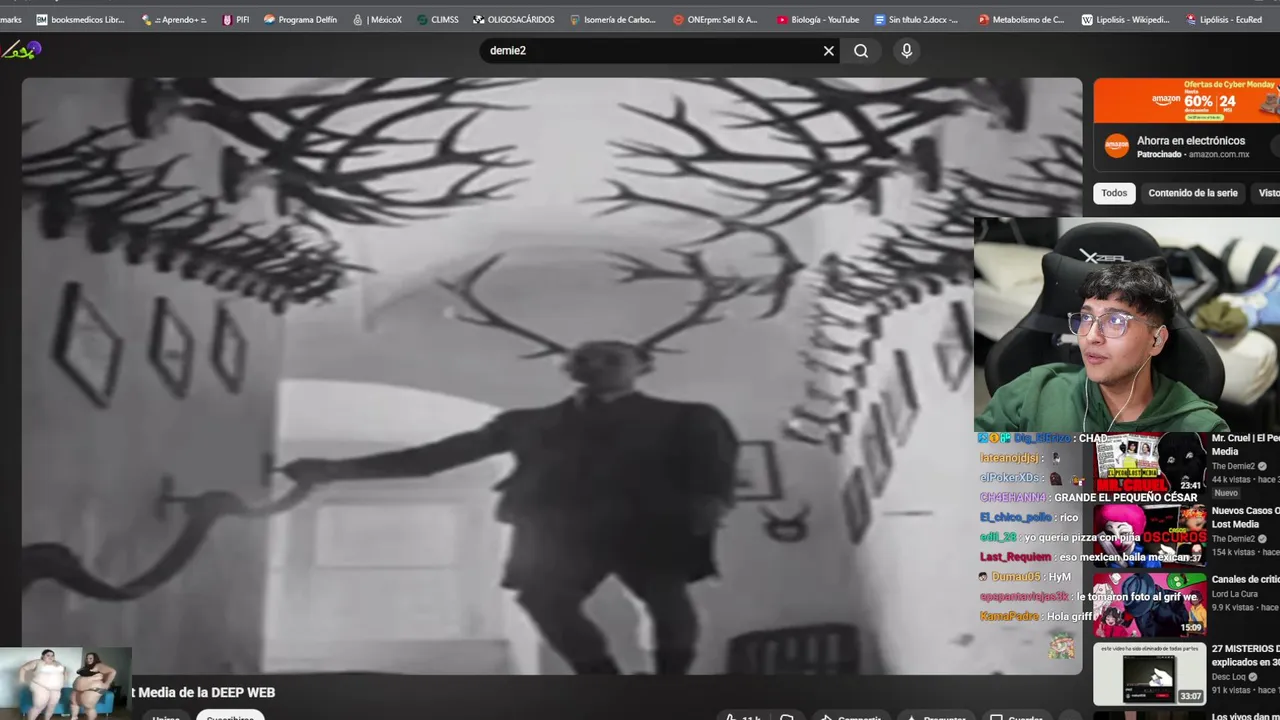Image resolution: width=1280 pixels, height=720 pixels.
Task: Open the Canales de crítica video thumbnail
Action: (1149, 604)
